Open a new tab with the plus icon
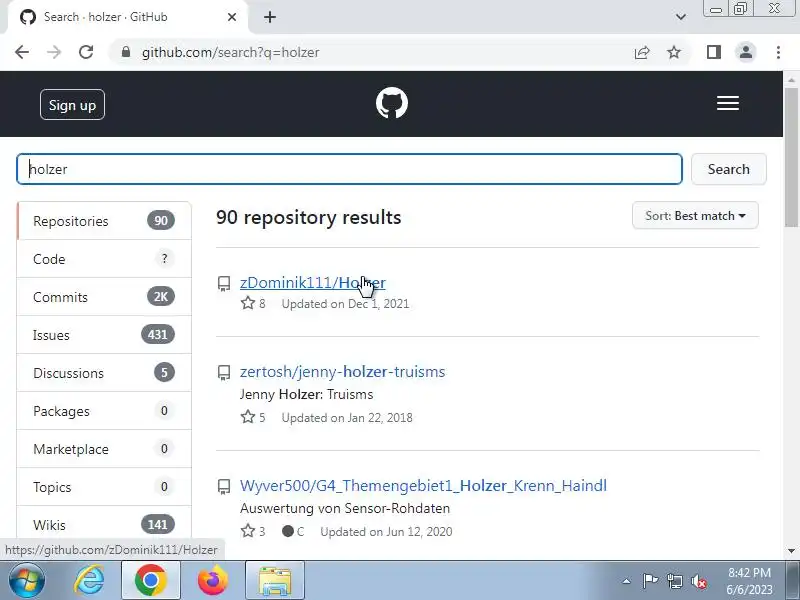 tap(270, 17)
